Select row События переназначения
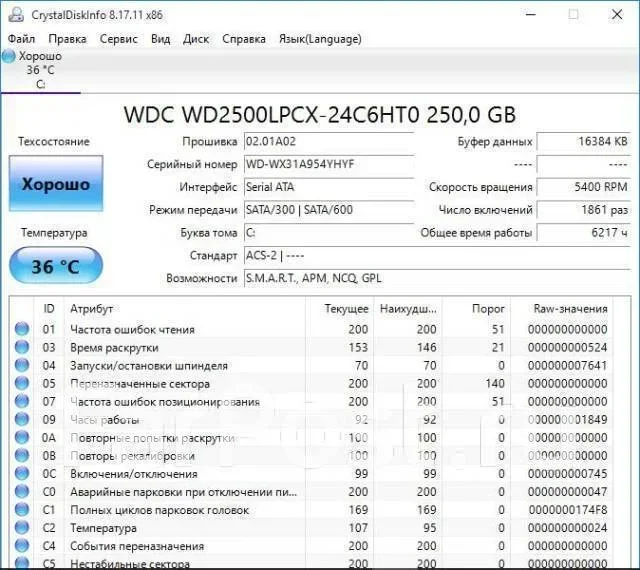 (x=311, y=546)
